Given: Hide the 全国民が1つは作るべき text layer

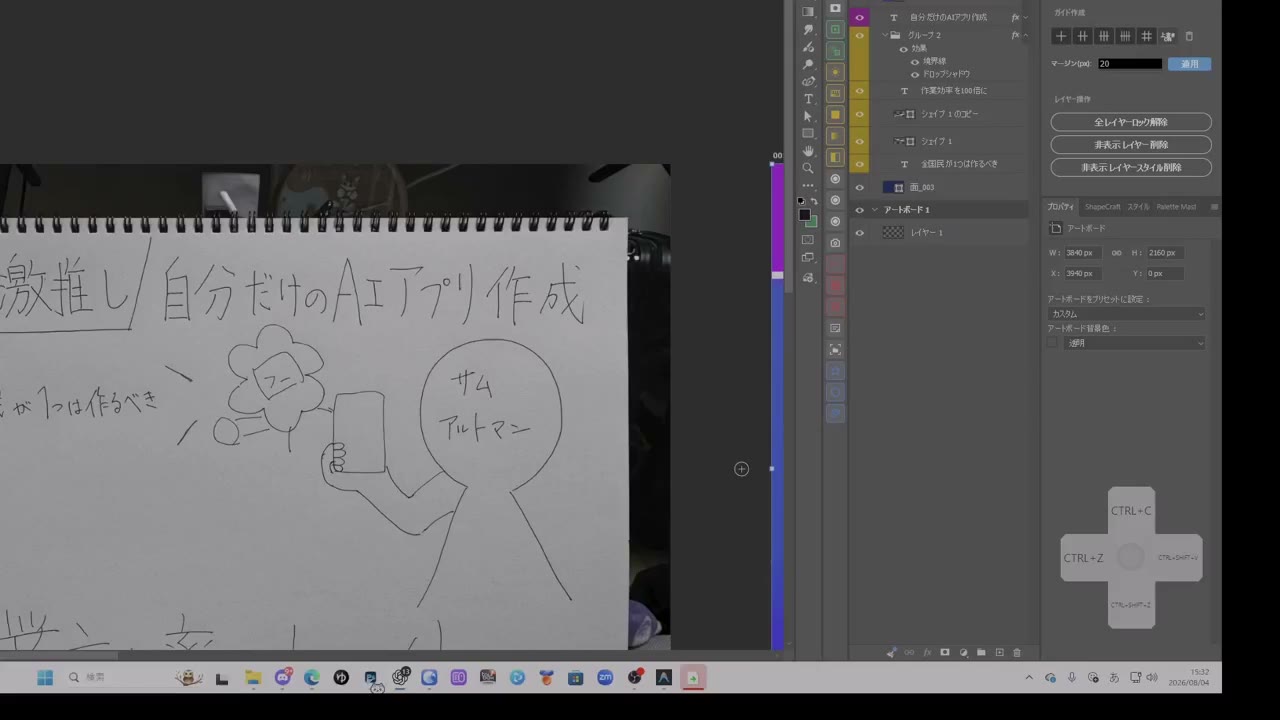Looking at the screenshot, I should point(859,164).
